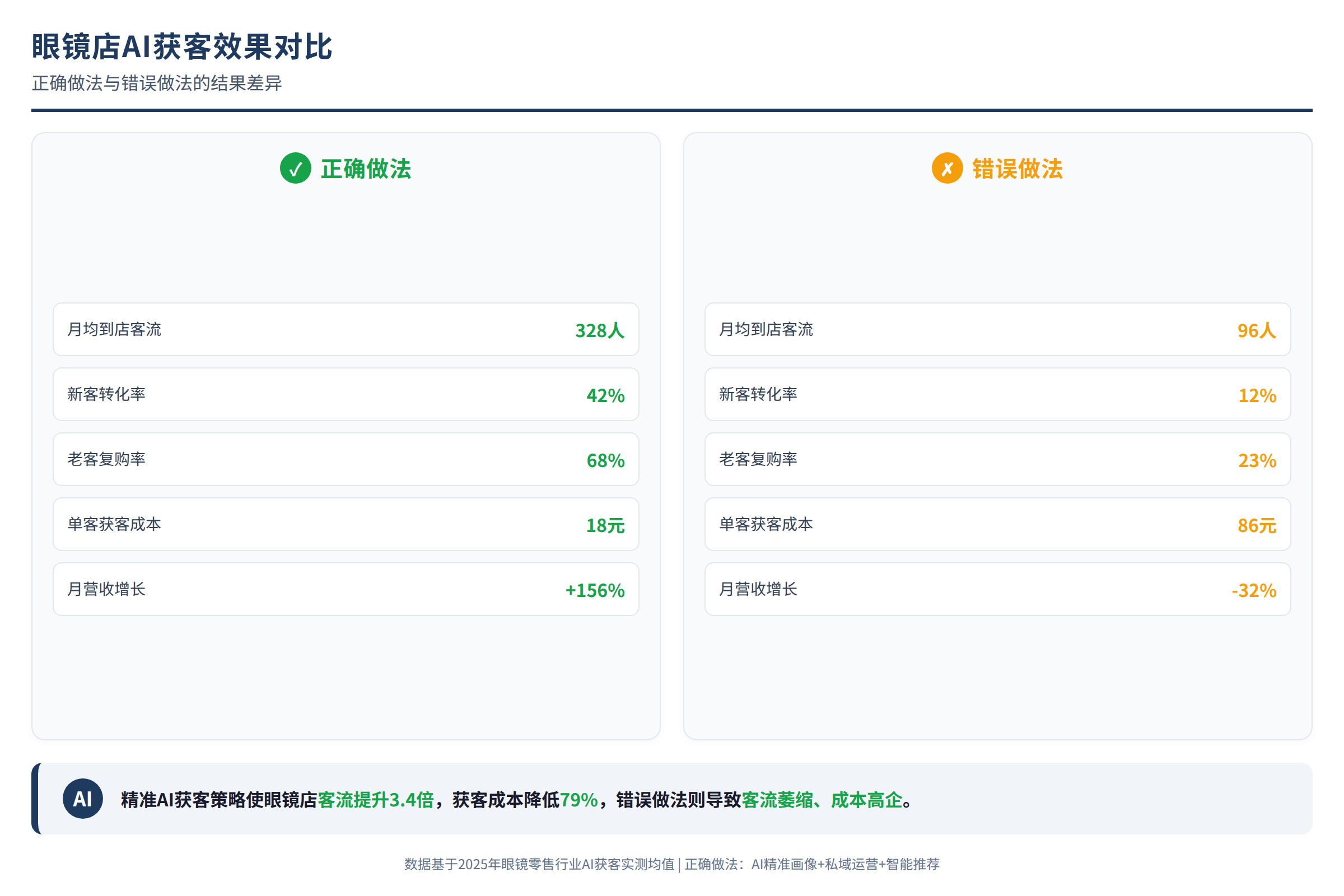Click the 68% repurchase value
Screen dimensions: 1344x896
pos(606,460)
